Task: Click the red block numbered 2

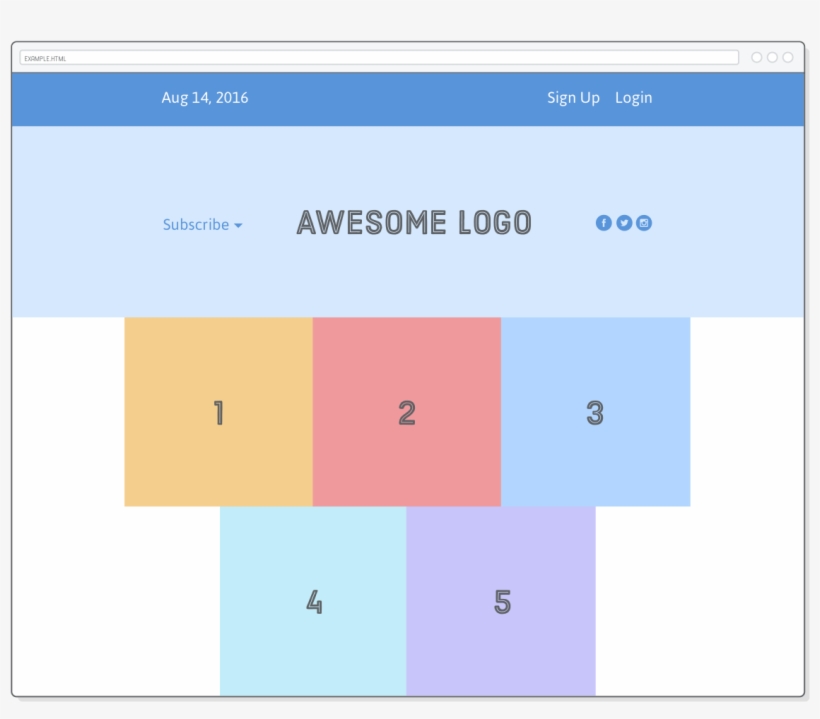Action: pyautogui.click(x=406, y=412)
